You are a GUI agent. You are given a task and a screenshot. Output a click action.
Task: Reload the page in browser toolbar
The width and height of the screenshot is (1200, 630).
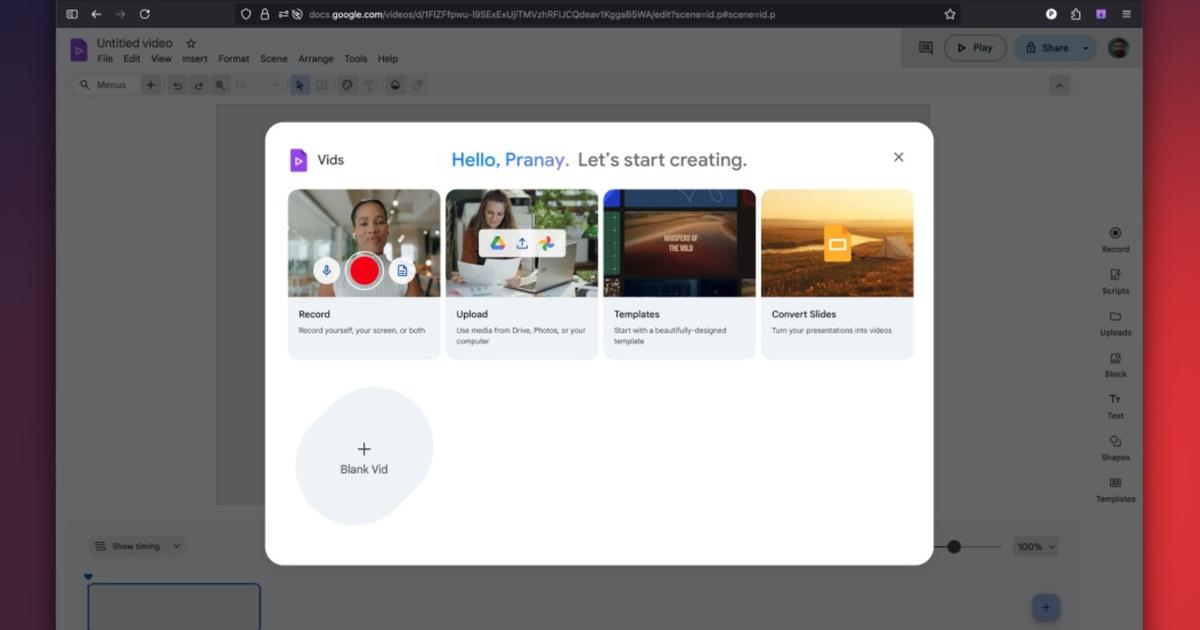pos(145,14)
